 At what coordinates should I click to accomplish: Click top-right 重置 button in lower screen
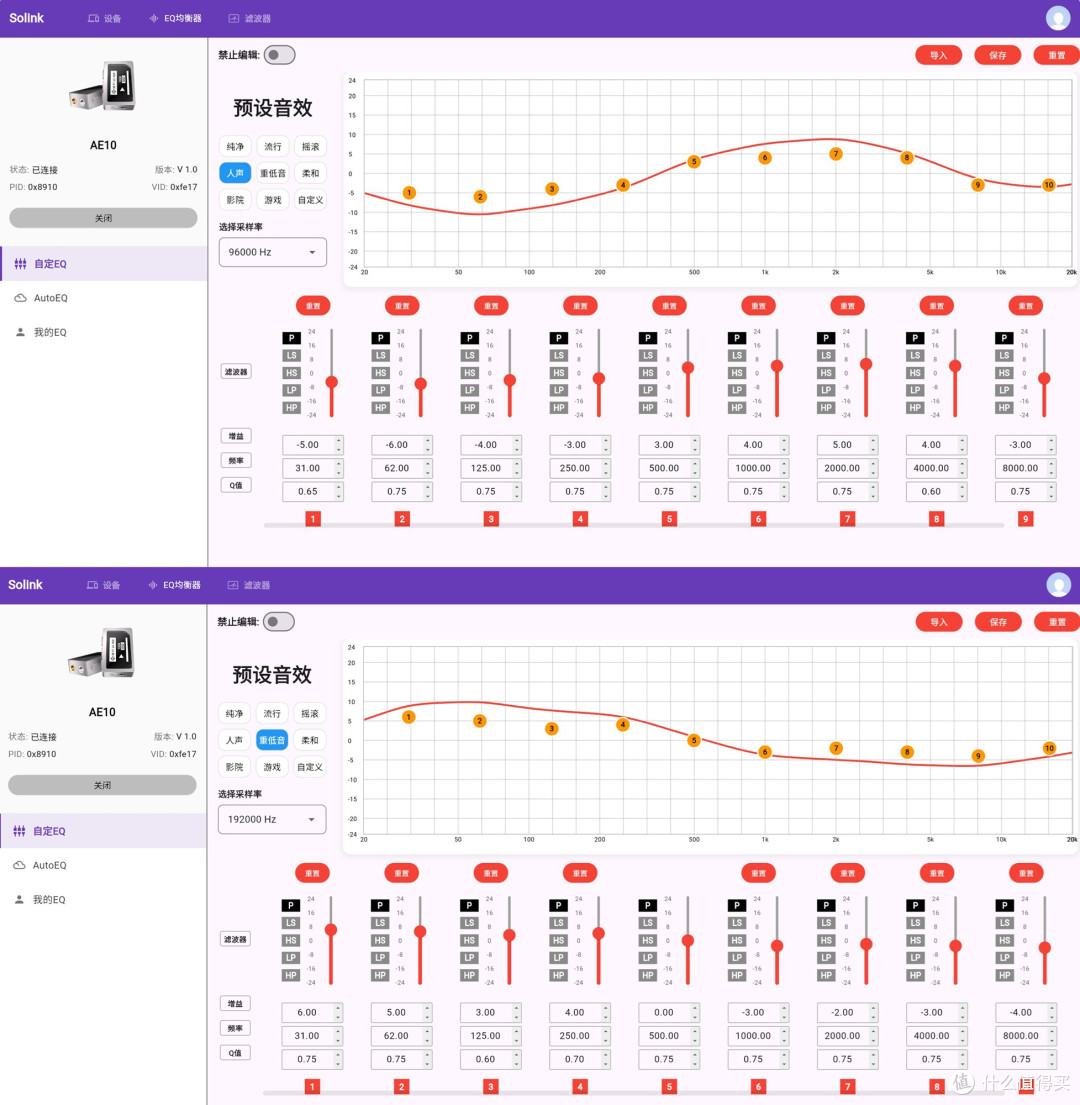1057,622
